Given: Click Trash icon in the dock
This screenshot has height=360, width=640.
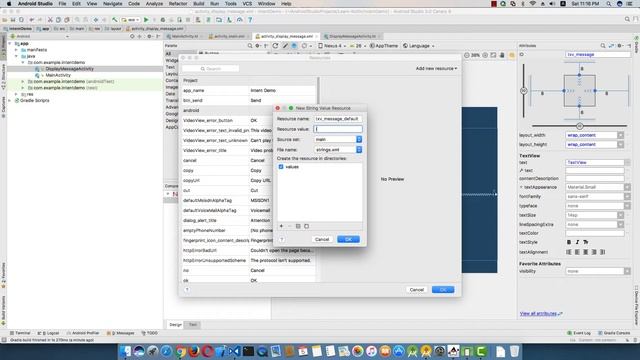Looking at the screenshot, I should point(514,351).
